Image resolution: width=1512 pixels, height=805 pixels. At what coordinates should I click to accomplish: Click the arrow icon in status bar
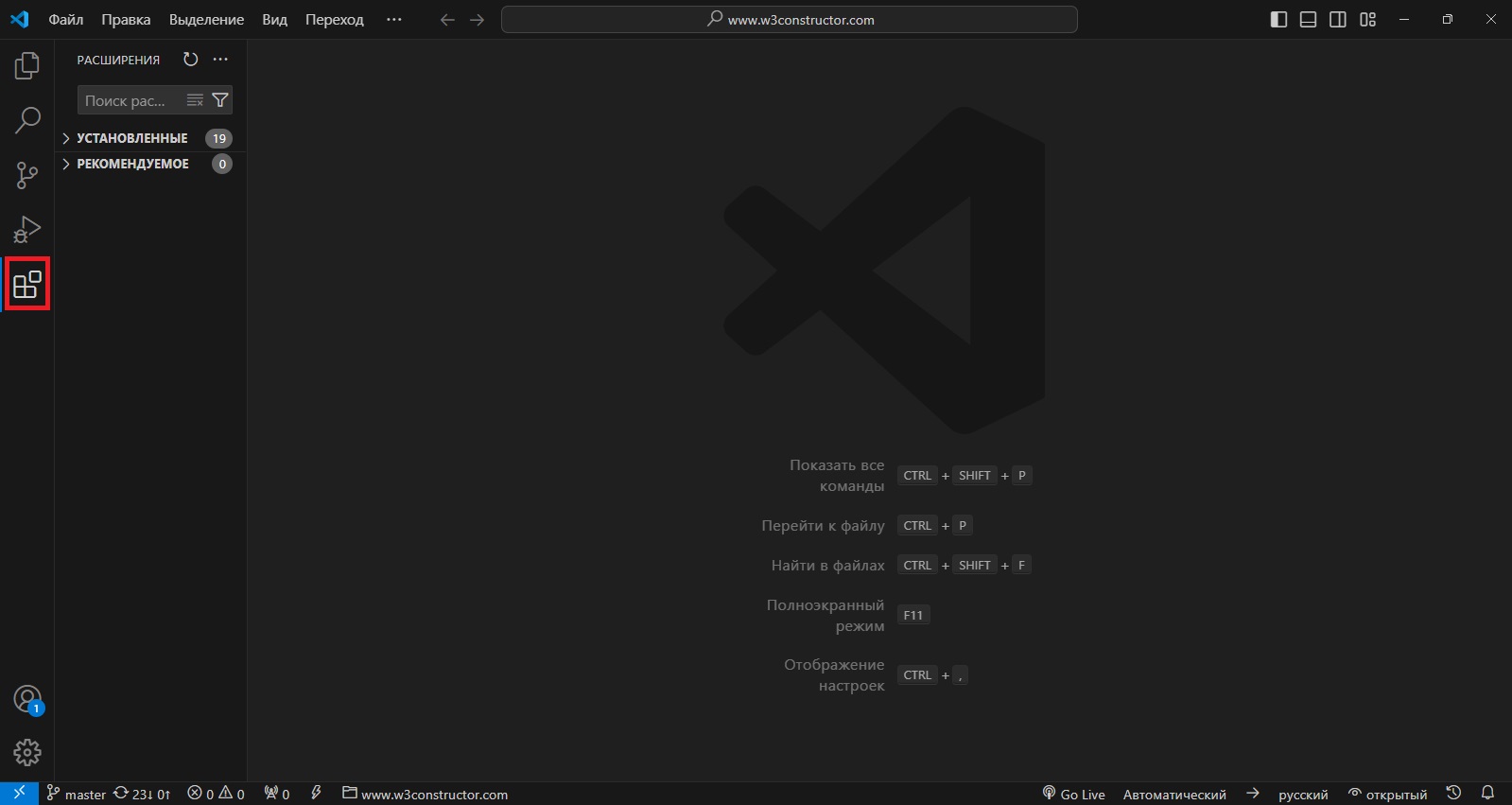pyautogui.click(x=1253, y=794)
